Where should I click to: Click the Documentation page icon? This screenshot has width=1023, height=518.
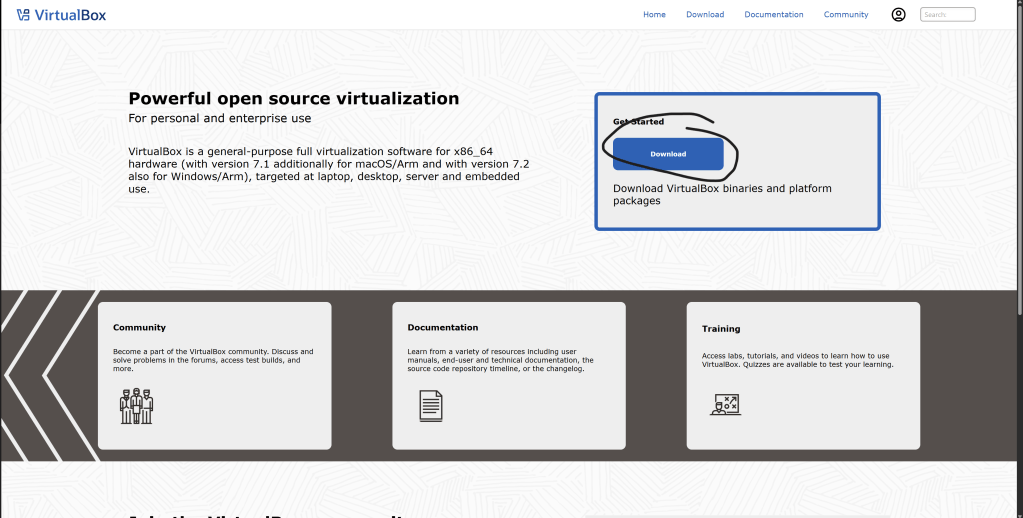(430, 405)
